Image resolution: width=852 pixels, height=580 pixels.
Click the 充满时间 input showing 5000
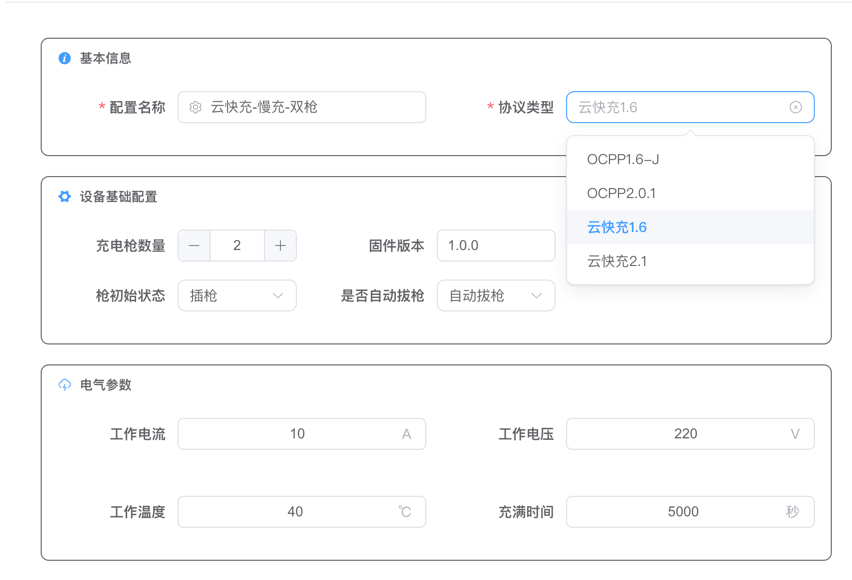(690, 512)
